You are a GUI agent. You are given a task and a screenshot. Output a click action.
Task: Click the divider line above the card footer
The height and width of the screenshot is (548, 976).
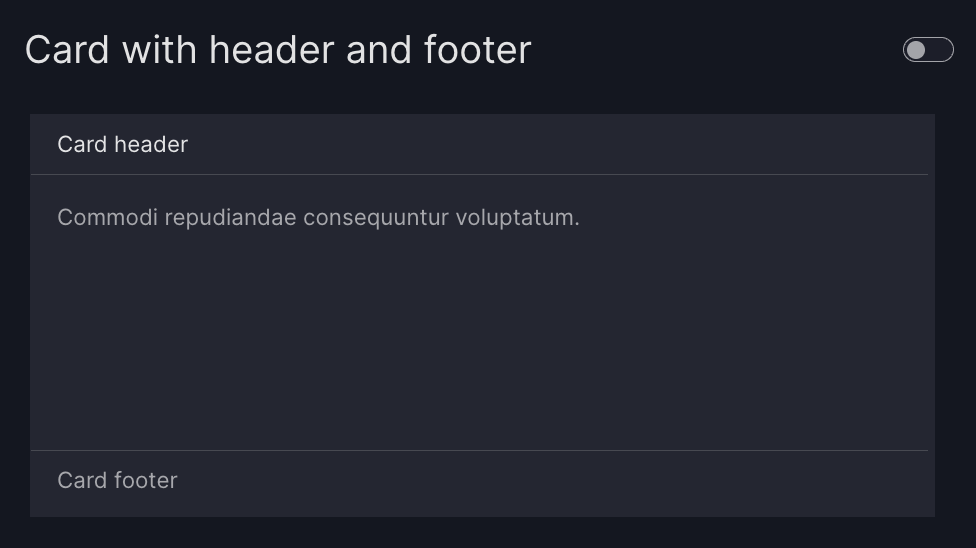[480, 451]
